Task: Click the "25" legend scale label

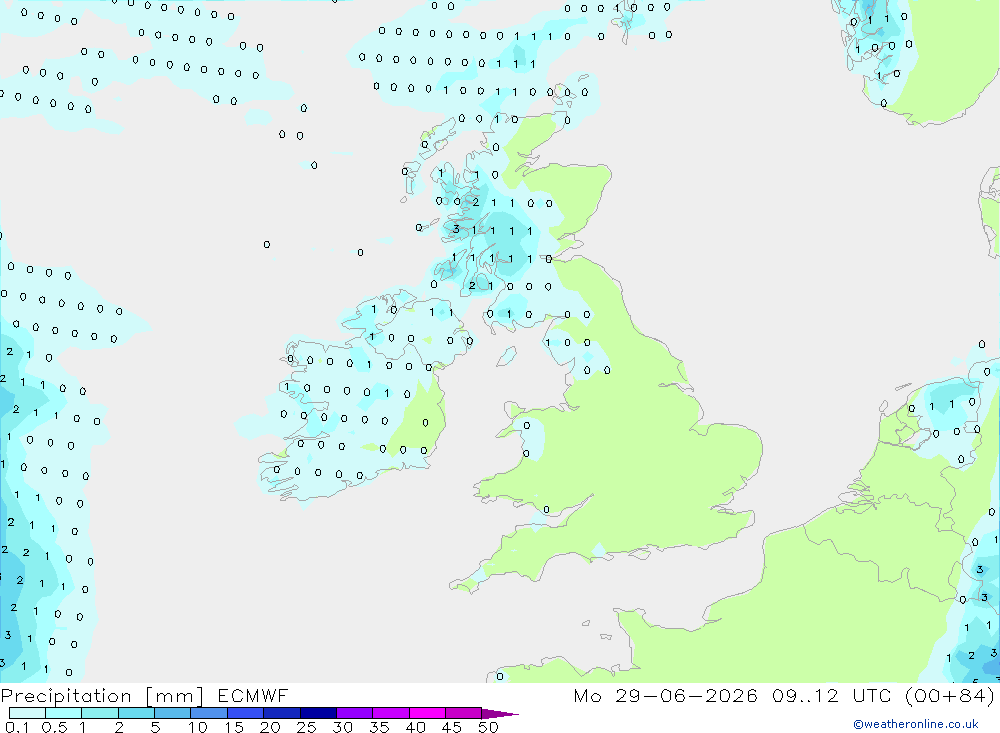Action: coord(306,727)
